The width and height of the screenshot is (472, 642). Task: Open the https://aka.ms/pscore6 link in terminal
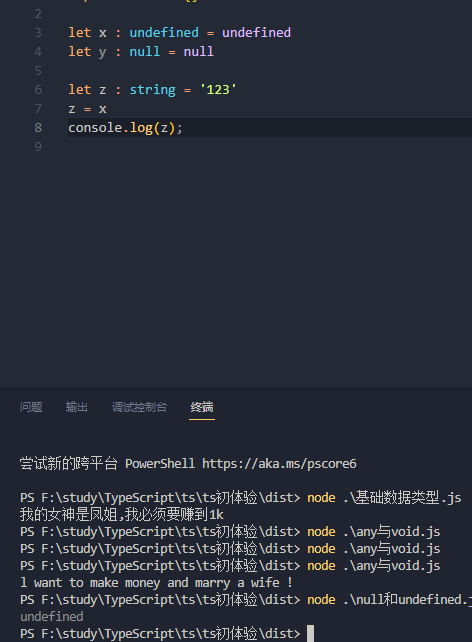tap(279, 464)
